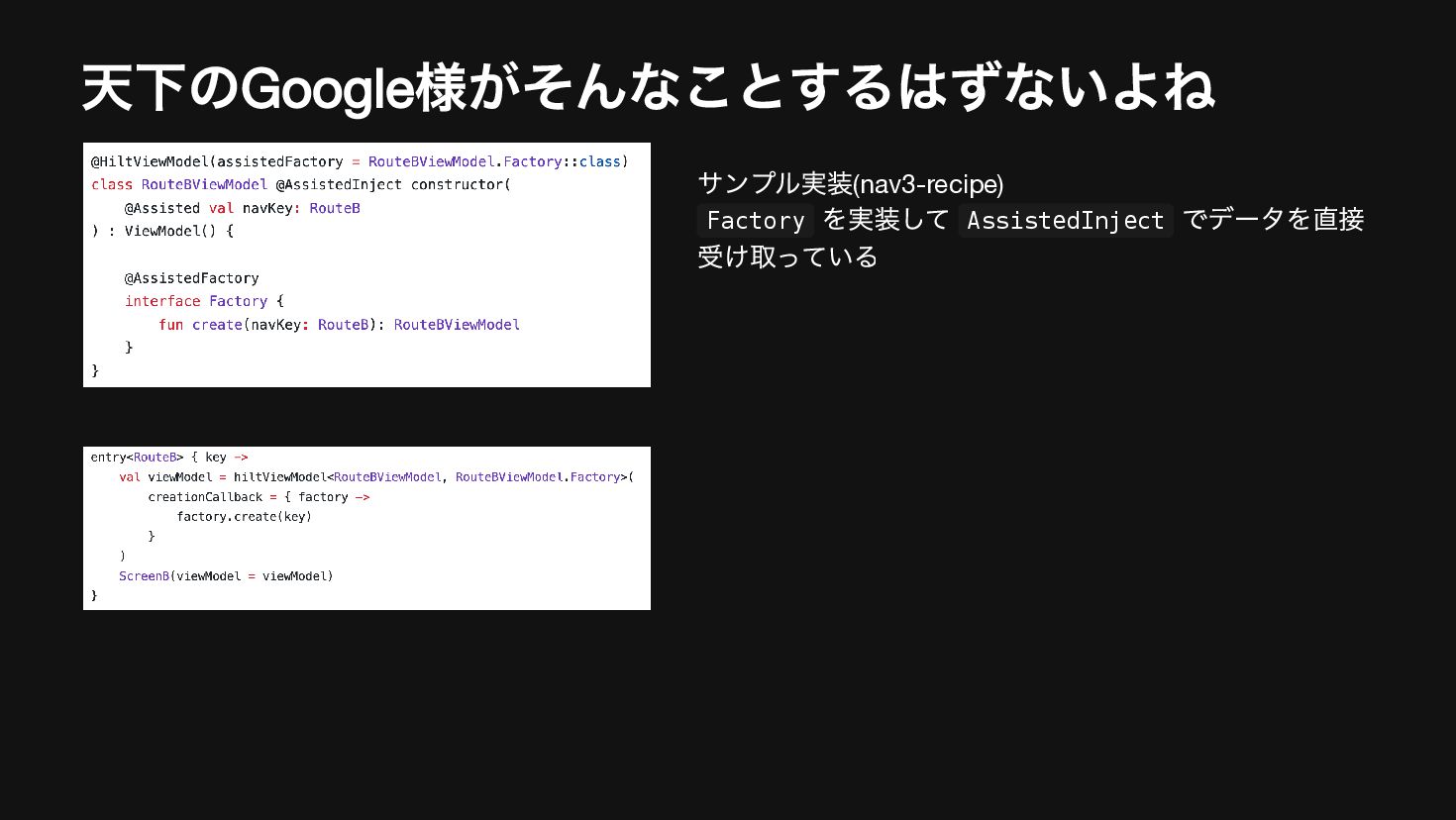
Task: Click the @AssistedFactory annotation
Action: 192,278
